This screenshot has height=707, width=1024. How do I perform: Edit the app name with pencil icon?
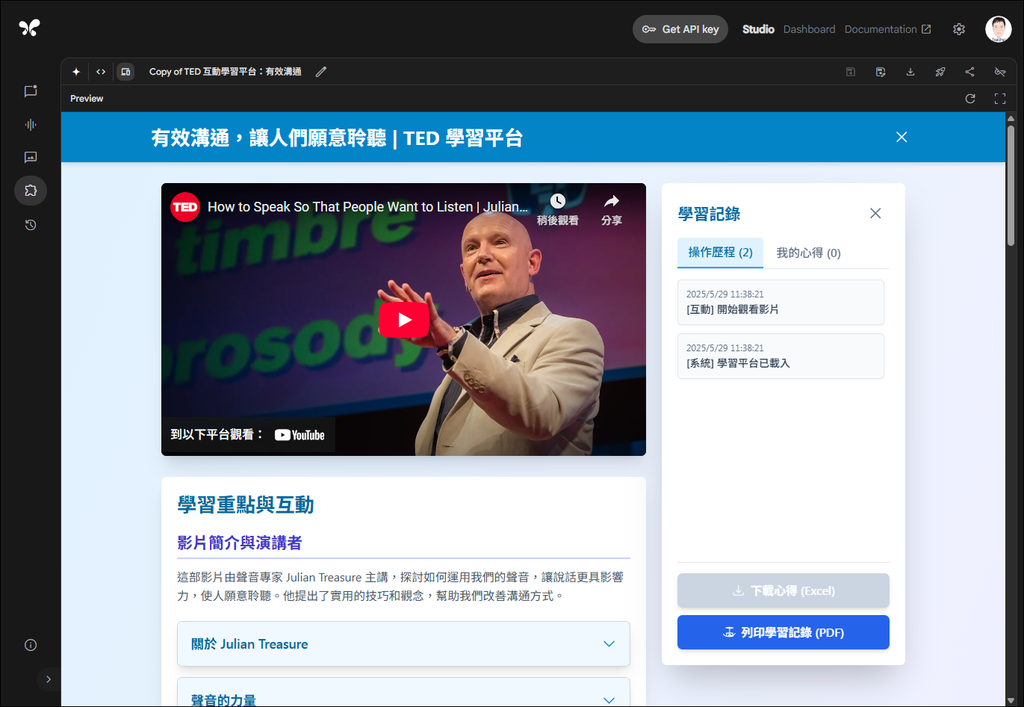[321, 72]
